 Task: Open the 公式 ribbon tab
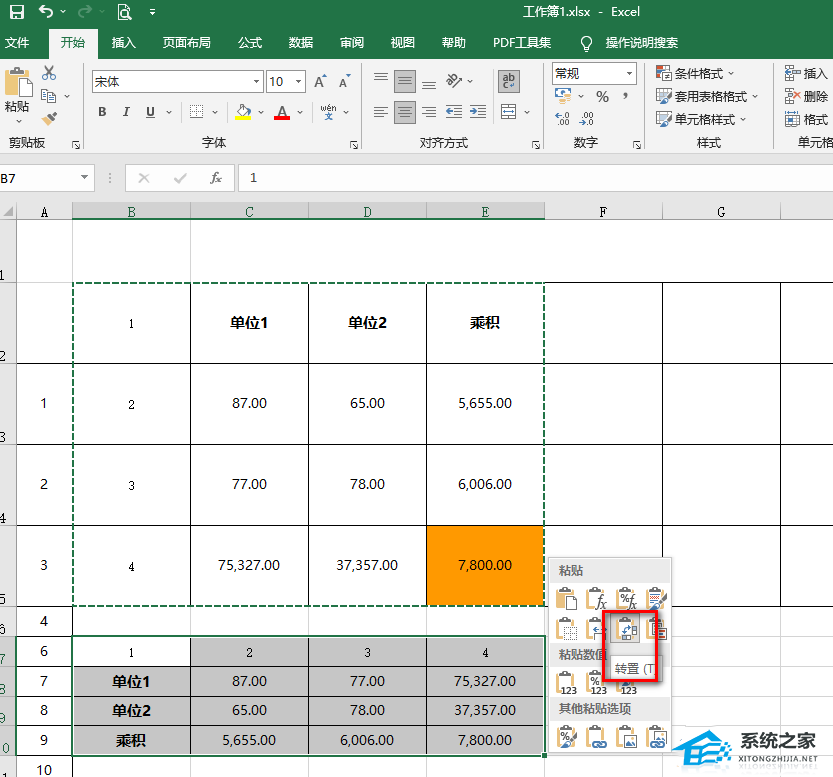click(250, 43)
